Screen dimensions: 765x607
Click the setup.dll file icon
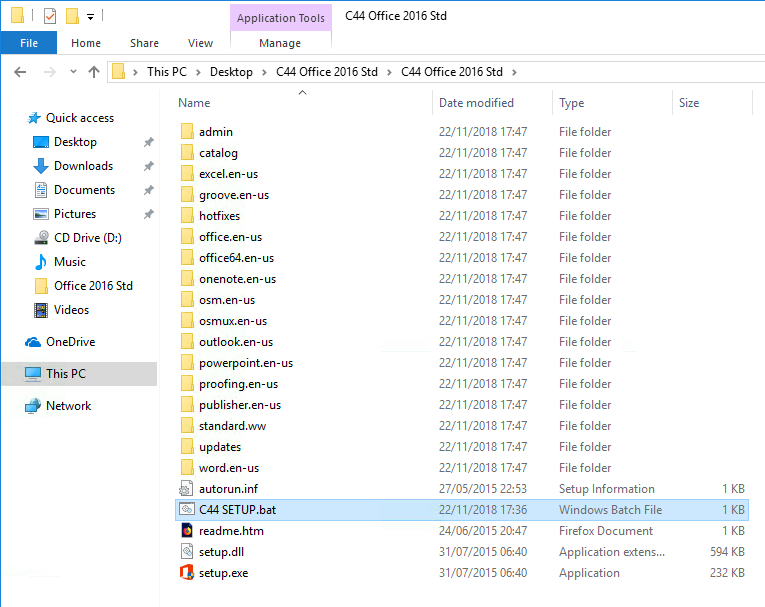tap(186, 552)
